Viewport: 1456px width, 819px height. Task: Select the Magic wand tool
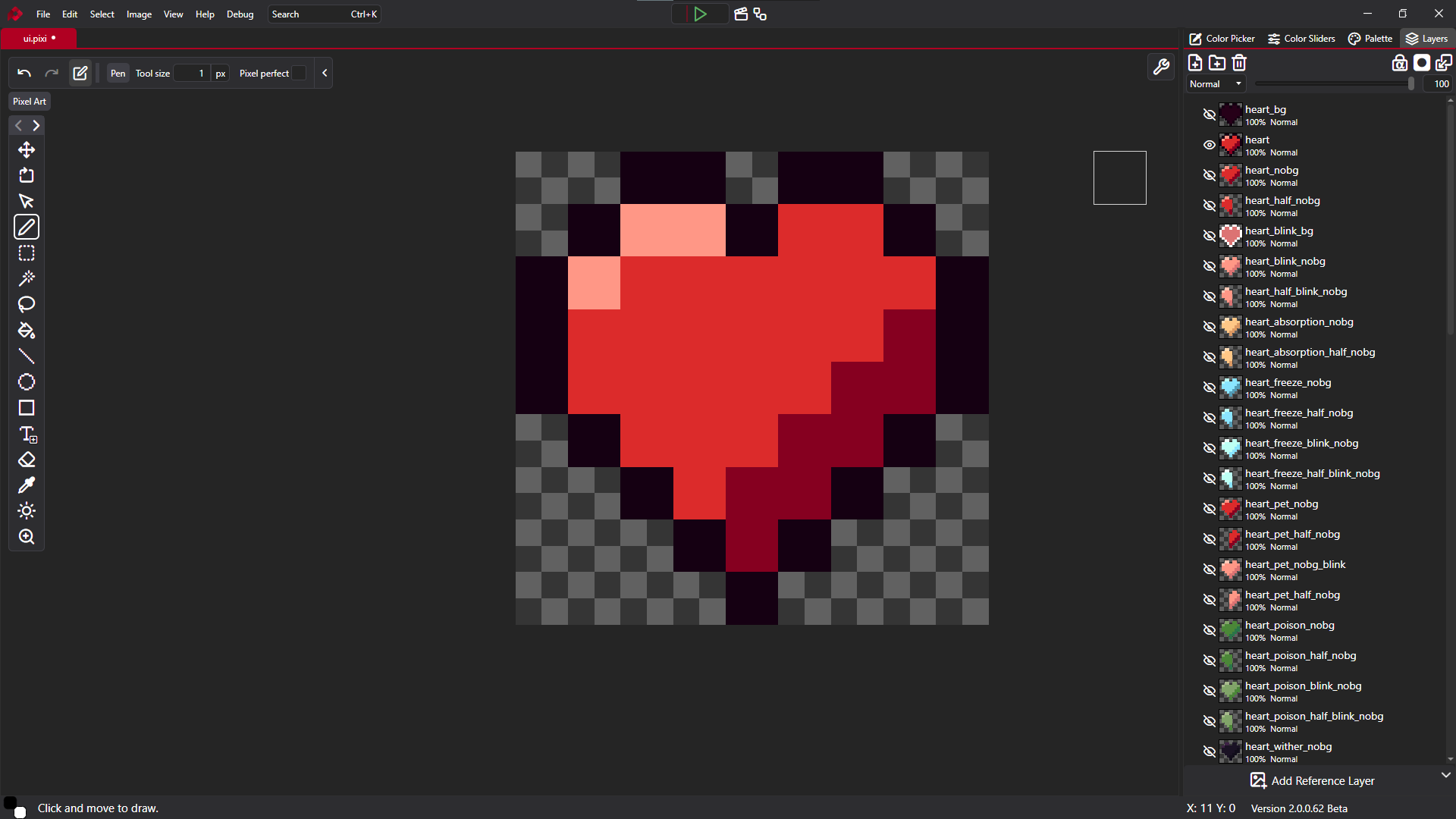(x=27, y=279)
